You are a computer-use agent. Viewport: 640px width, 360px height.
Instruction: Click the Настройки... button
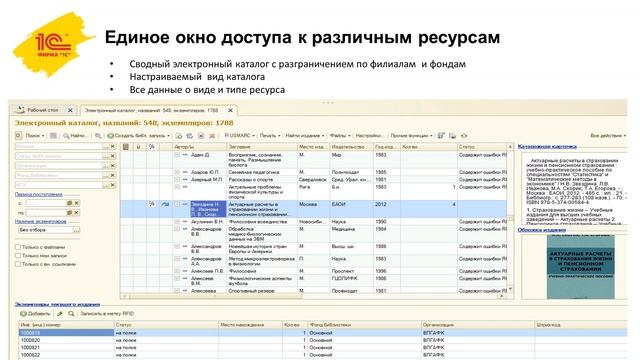click(x=370, y=136)
